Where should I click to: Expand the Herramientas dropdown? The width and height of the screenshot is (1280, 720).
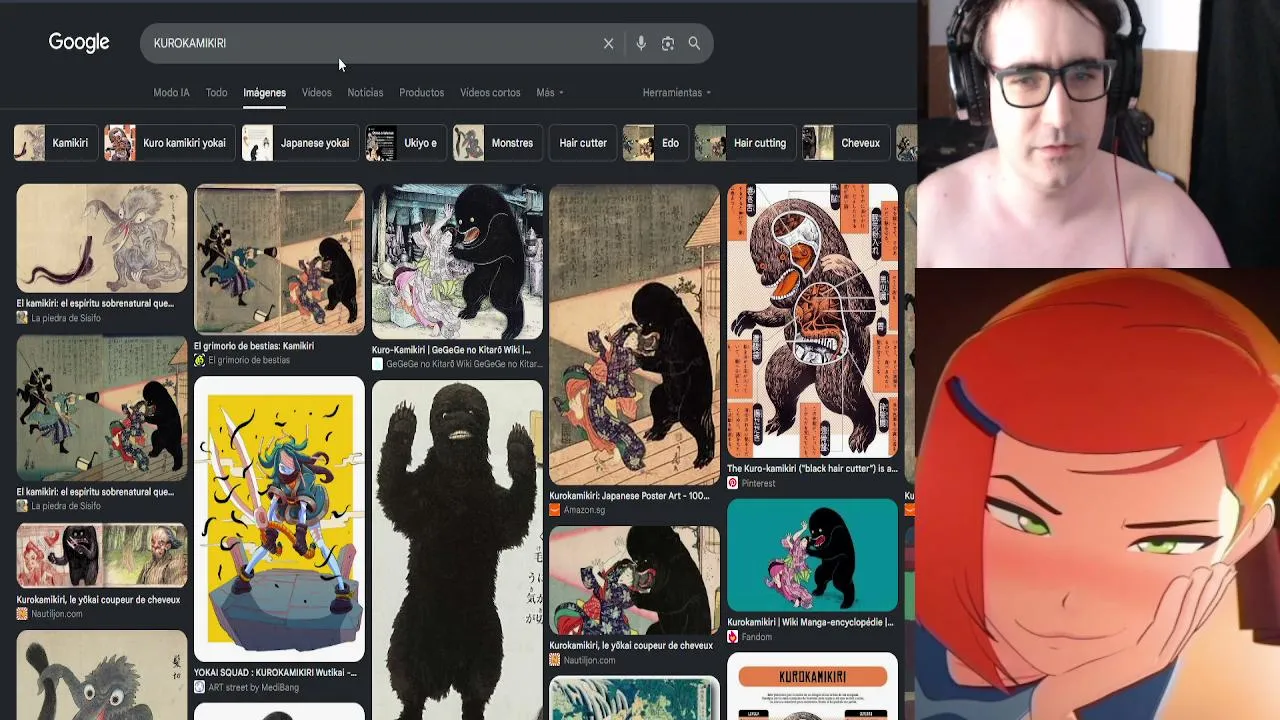click(677, 92)
